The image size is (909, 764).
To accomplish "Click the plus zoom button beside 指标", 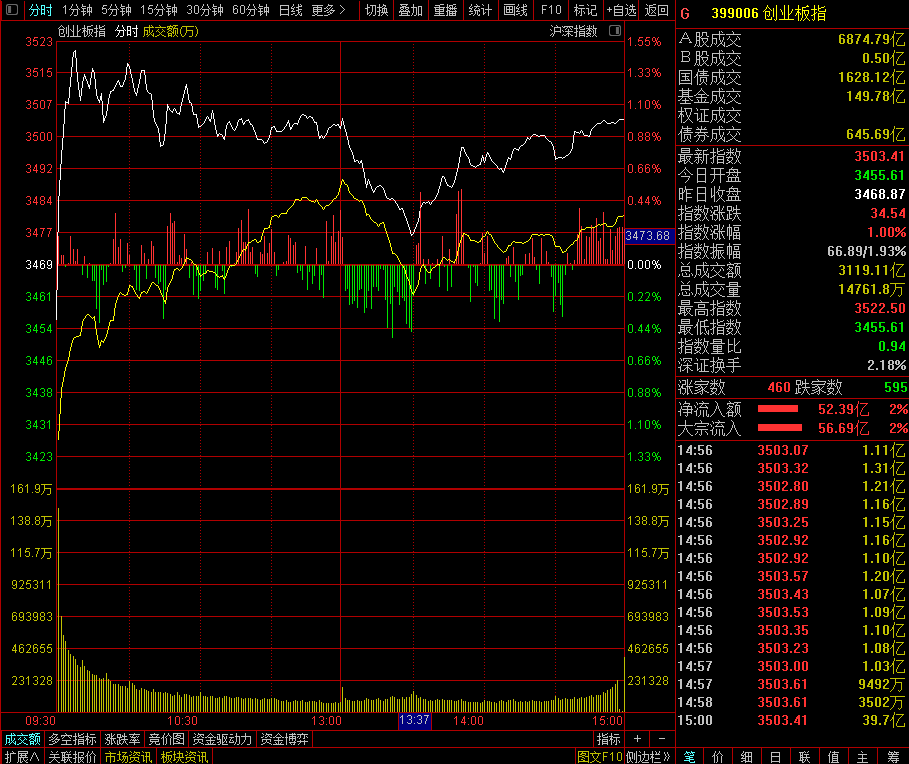I will point(638,739).
